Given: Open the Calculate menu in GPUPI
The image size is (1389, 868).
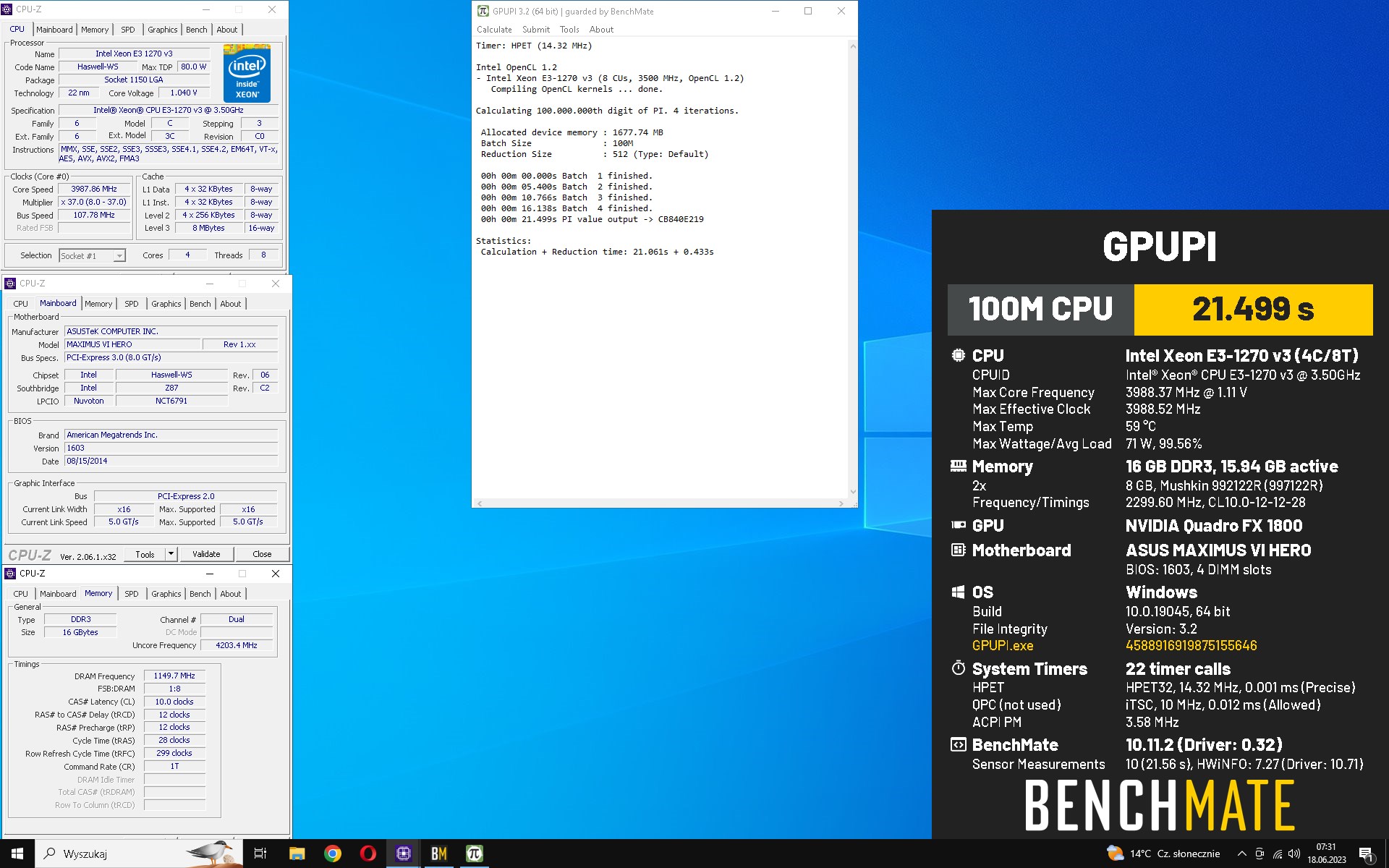Looking at the screenshot, I should point(494,30).
